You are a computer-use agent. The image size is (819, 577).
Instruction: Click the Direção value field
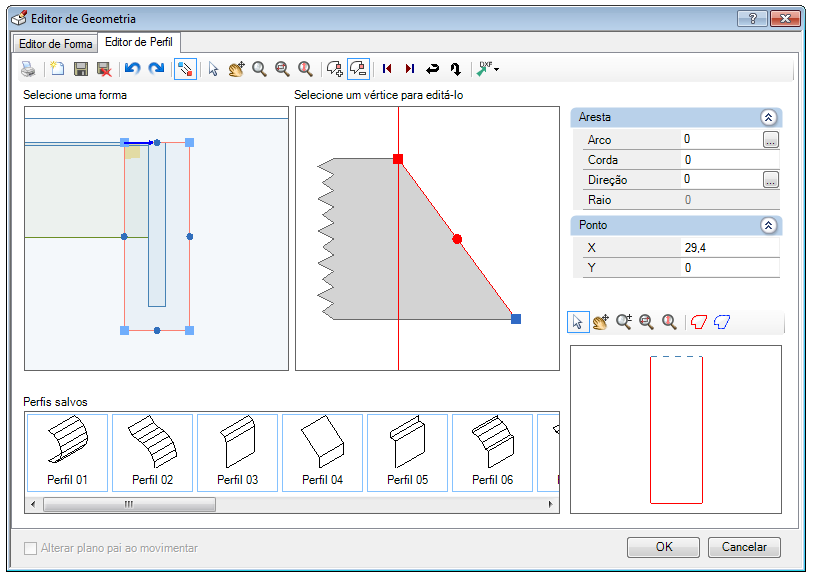click(721, 180)
